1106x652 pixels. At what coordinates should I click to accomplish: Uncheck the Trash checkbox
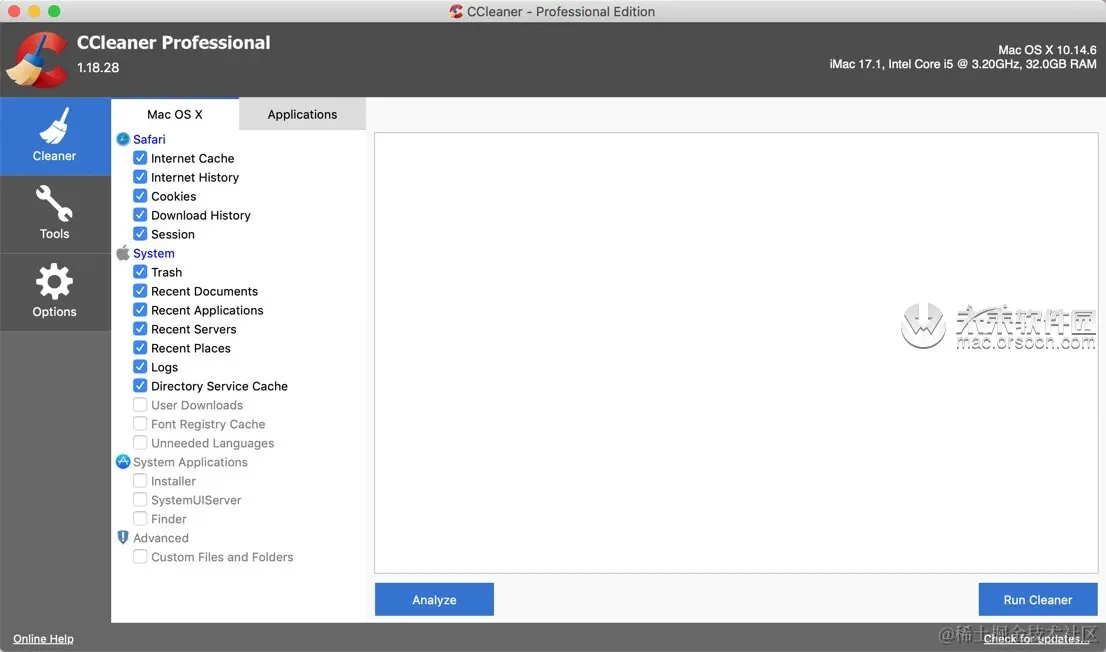140,272
